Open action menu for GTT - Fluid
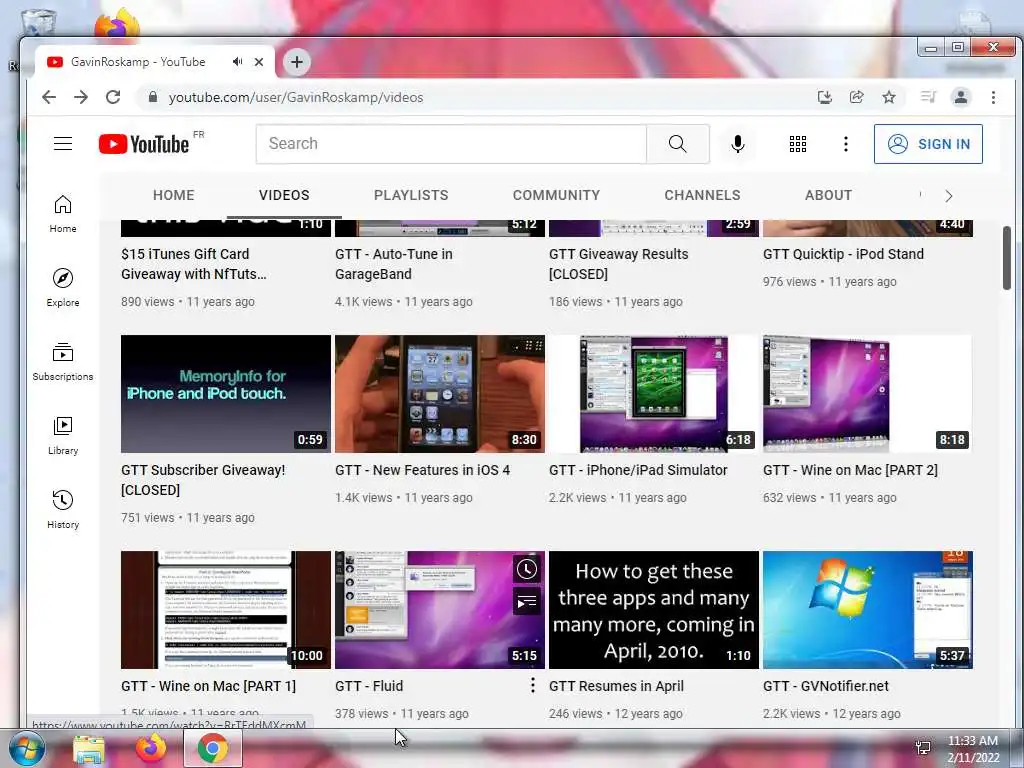This screenshot has height=768, width=1024. 533,685
